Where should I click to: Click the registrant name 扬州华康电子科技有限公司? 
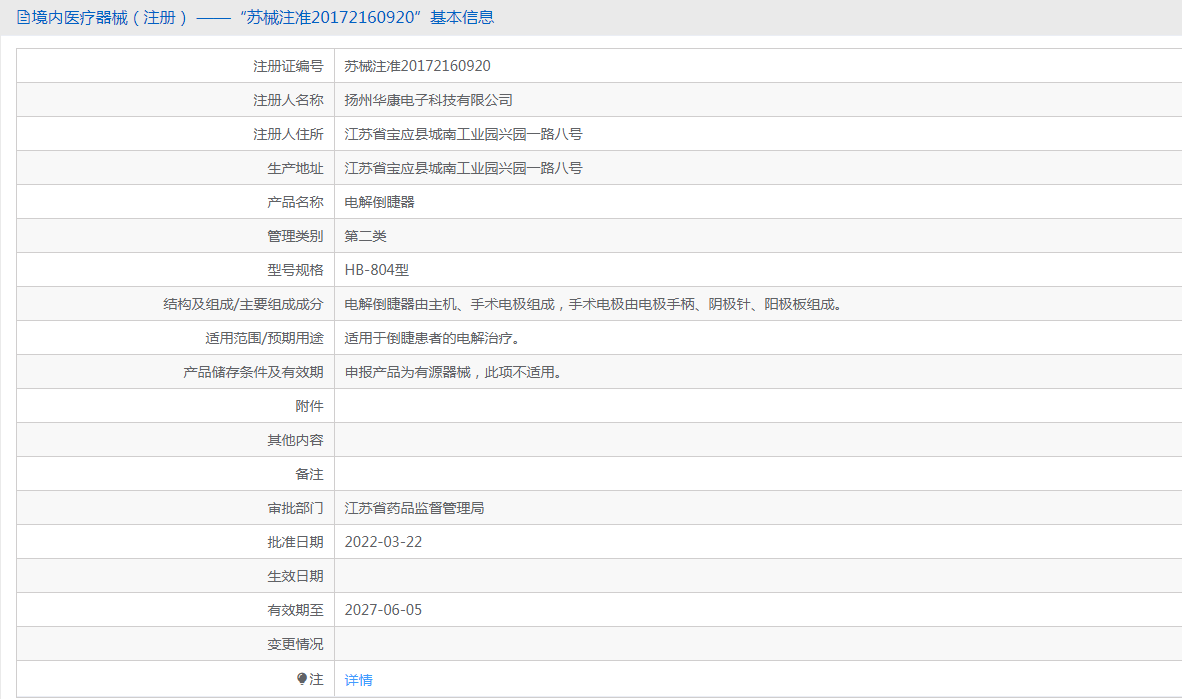428,100
